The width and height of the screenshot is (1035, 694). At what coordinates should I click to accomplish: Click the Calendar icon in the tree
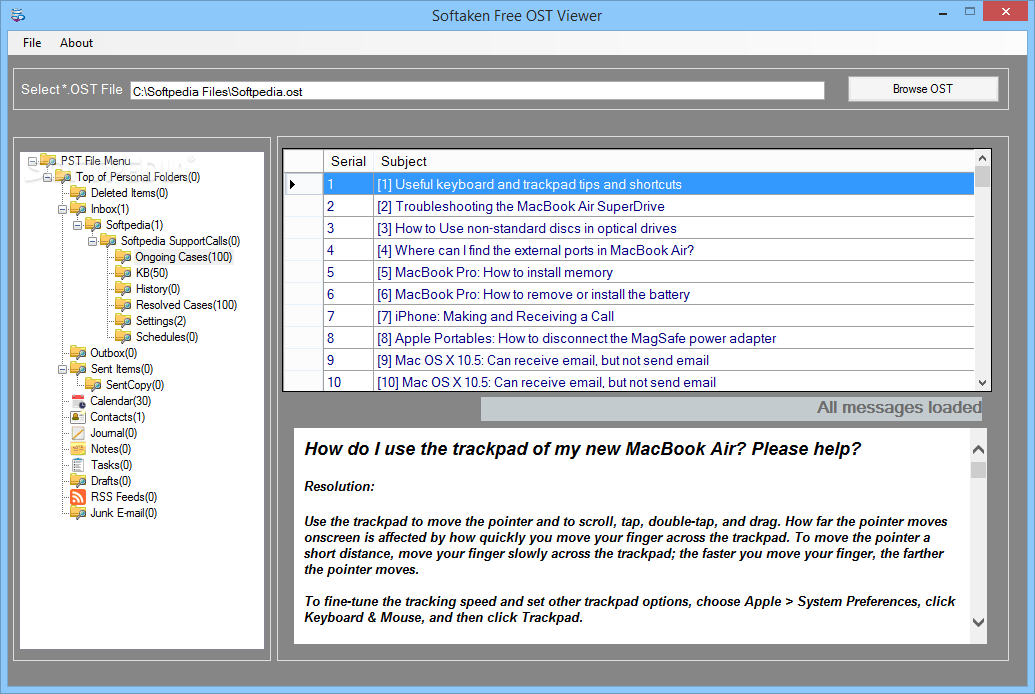click(x=78, y=401)
